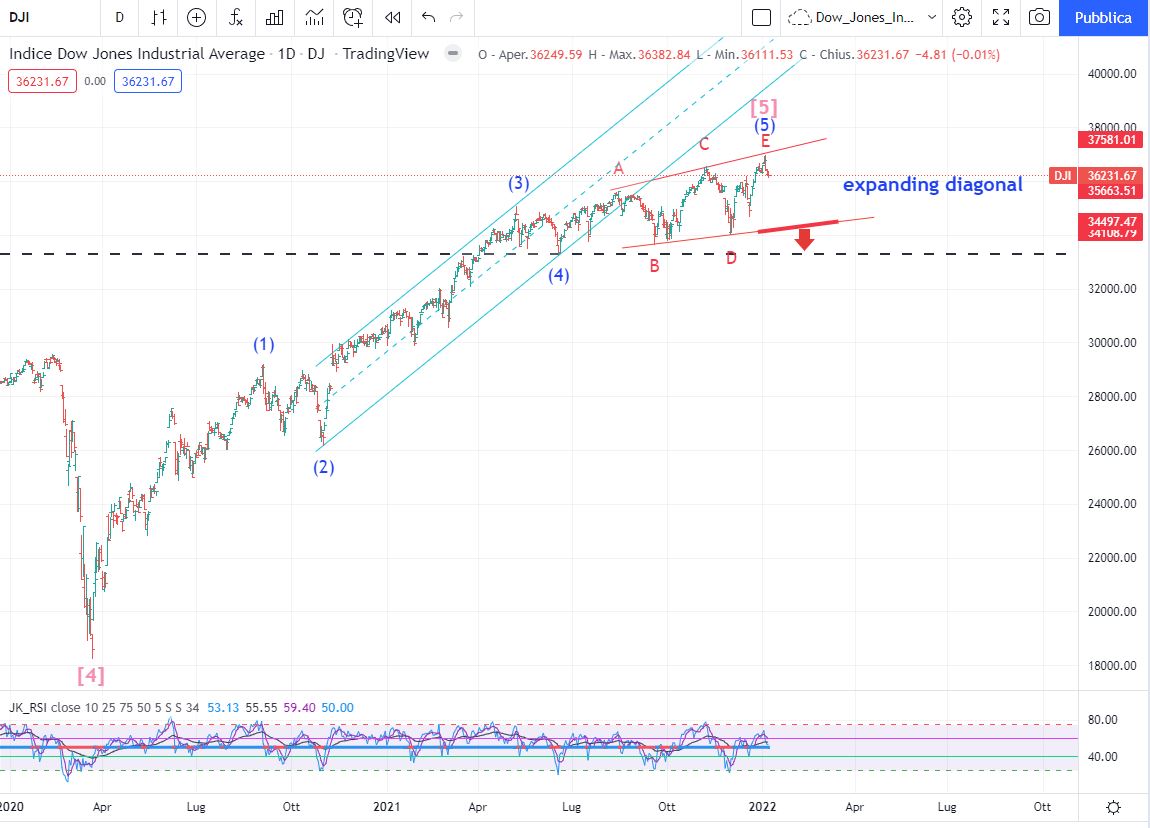
Task: Open the indicator templates icon
Action: (314, 17)
